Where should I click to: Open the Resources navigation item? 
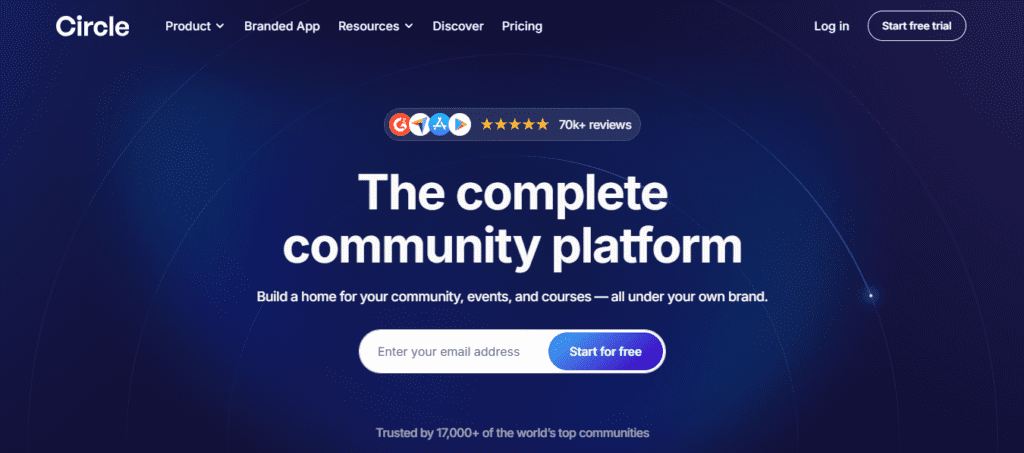coord(376,26)
